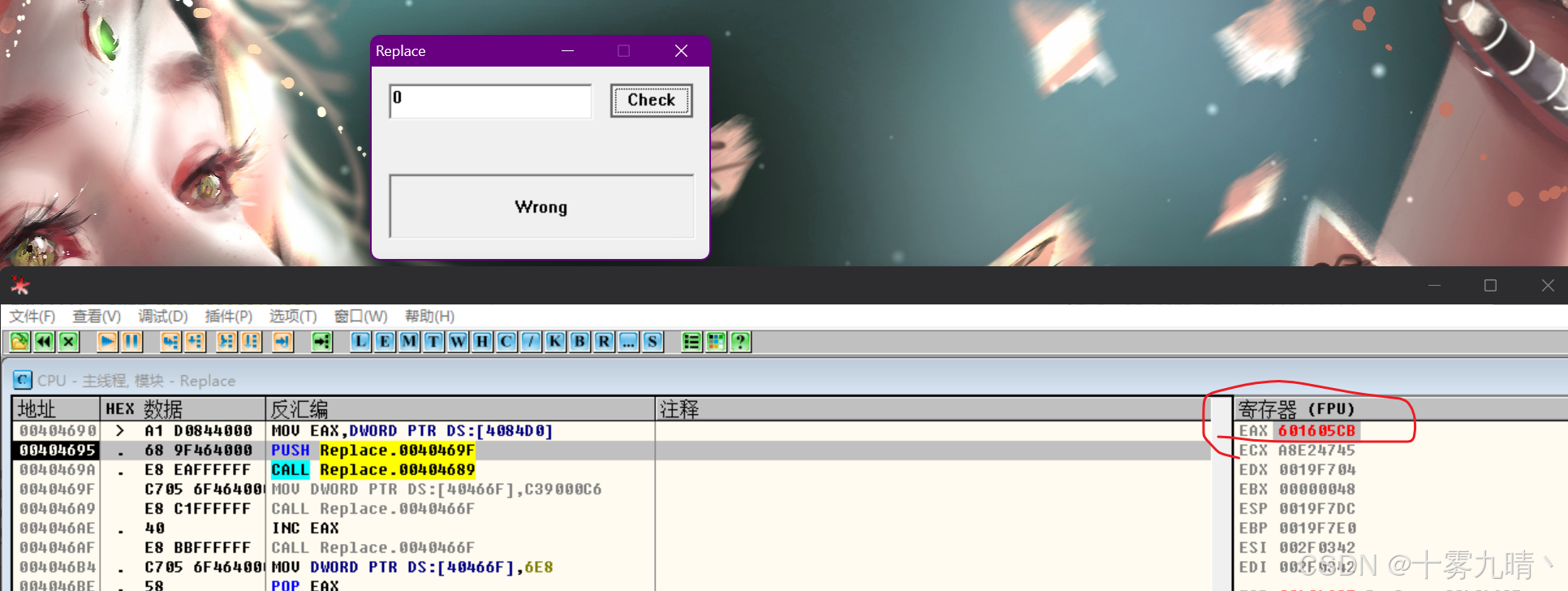Open Run trace with the ellipsis button
The image size is (1568, 591).
point(628,342)
